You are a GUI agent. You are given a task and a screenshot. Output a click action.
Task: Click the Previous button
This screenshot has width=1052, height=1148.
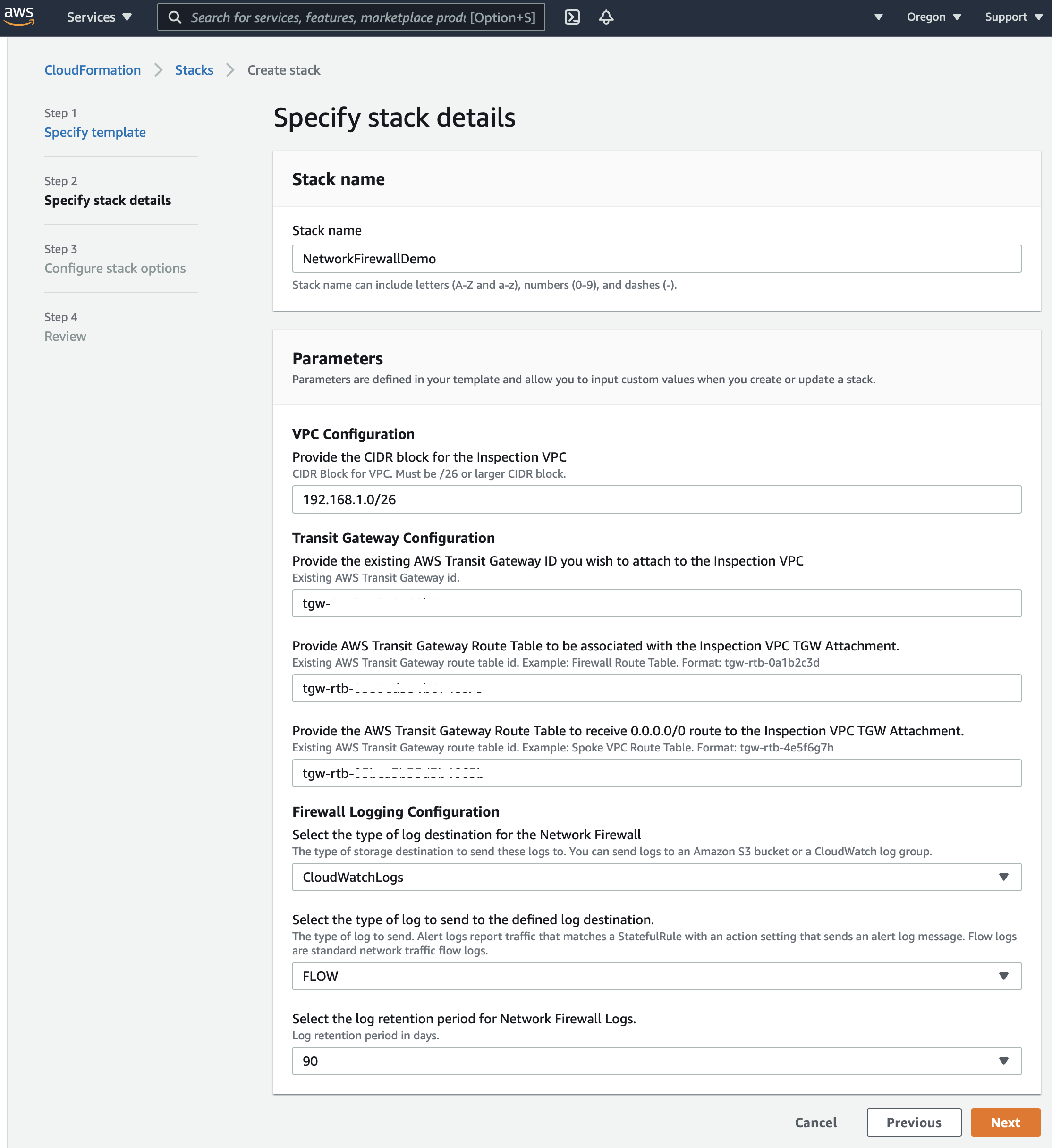pos(913,1123)
